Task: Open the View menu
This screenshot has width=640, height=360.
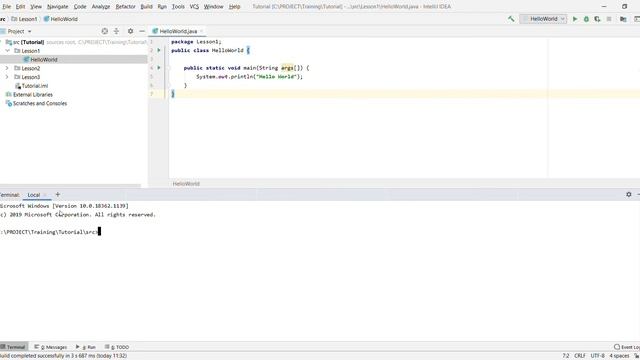Action: coord(36,7)
